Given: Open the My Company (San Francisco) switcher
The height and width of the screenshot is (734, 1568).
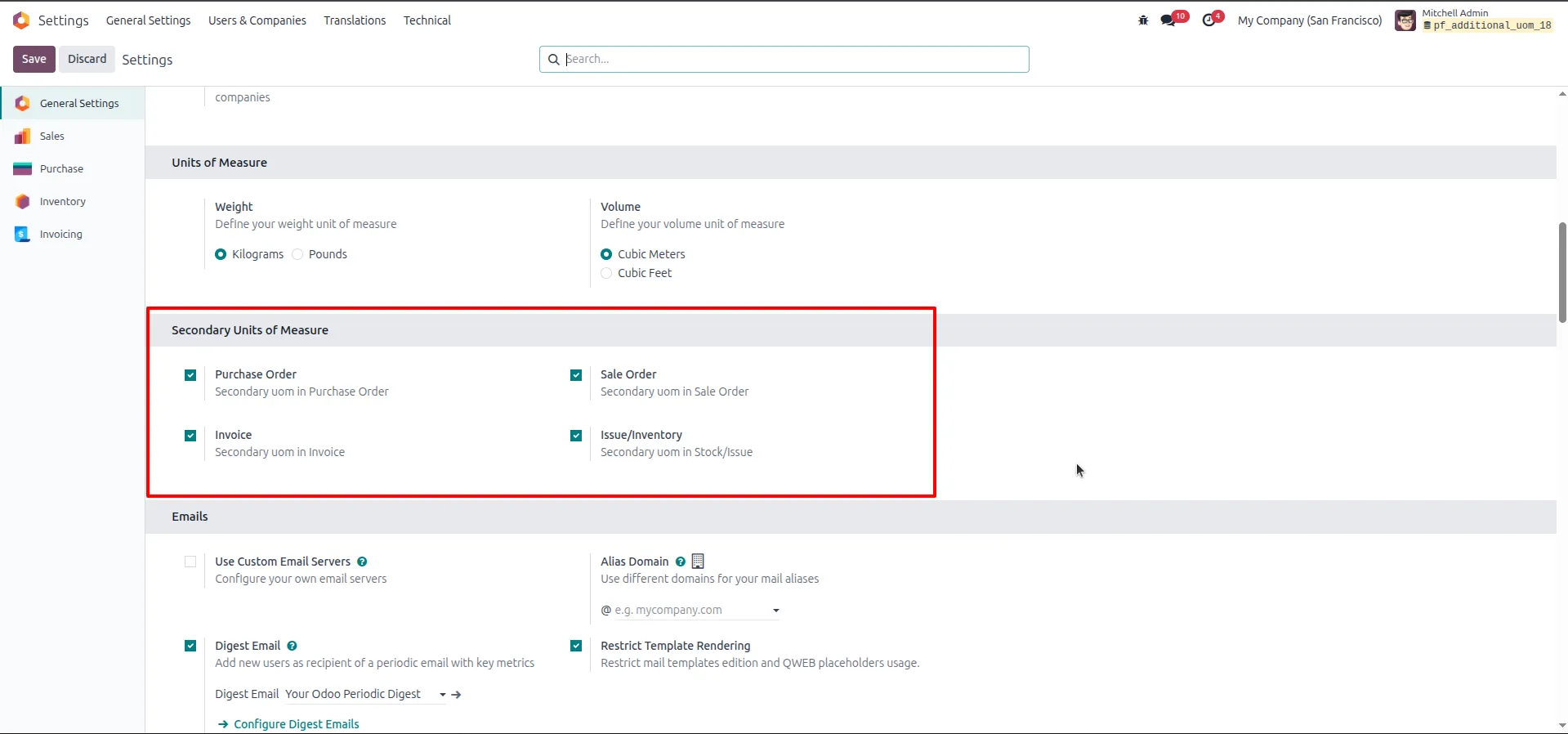Looking at the screenshot, I should coord(1310,20).
